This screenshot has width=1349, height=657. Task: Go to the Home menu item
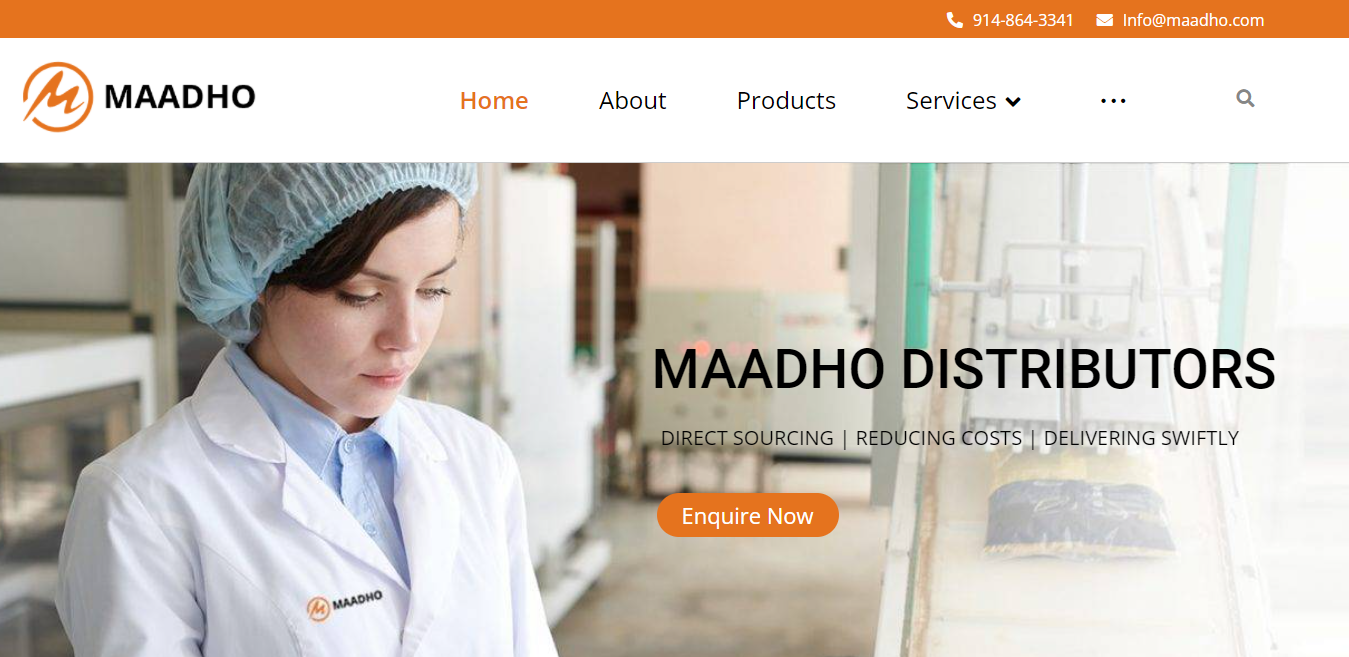tap(494, 100)
